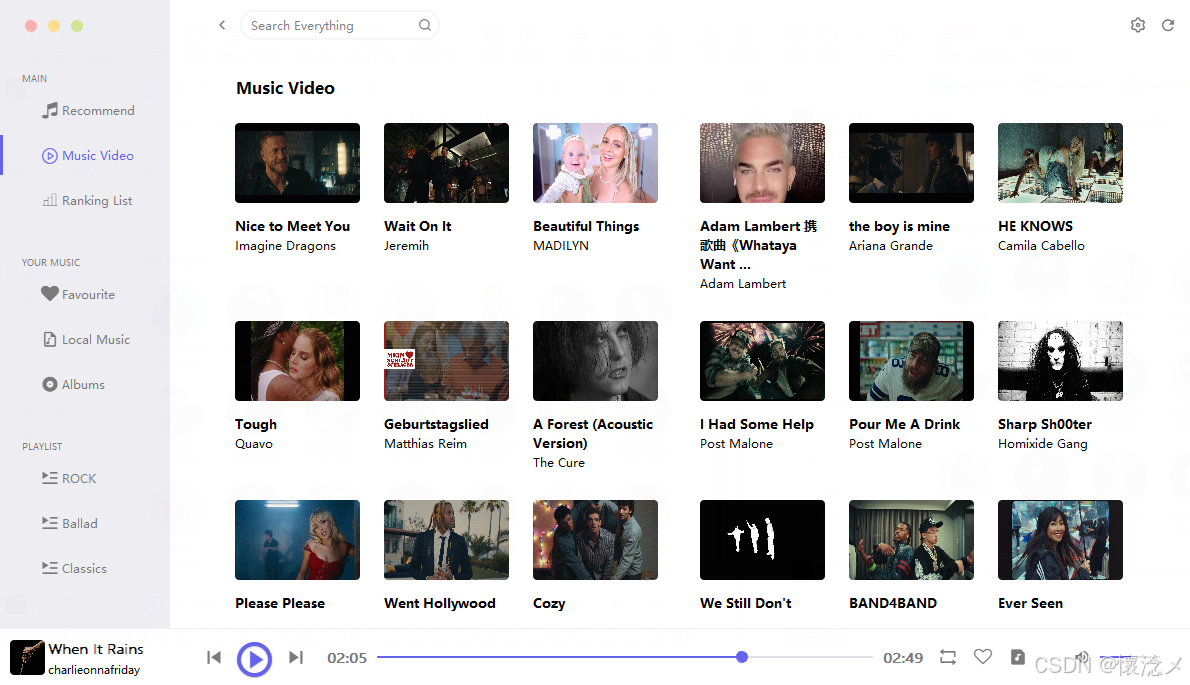Screen dimensions: 1190x685
Task: Open Ever Seen video thumbnail
Action: (1060, 540)
